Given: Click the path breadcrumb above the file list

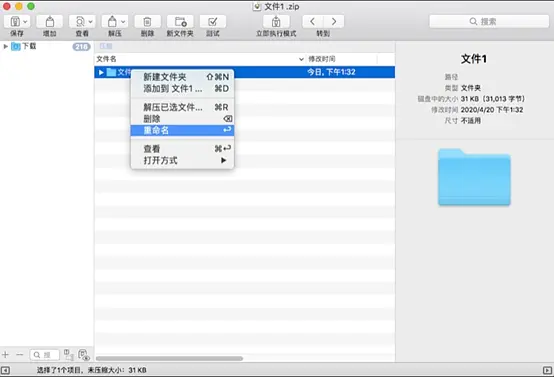Looking at the screenshot, I should [x=106, y=46].
